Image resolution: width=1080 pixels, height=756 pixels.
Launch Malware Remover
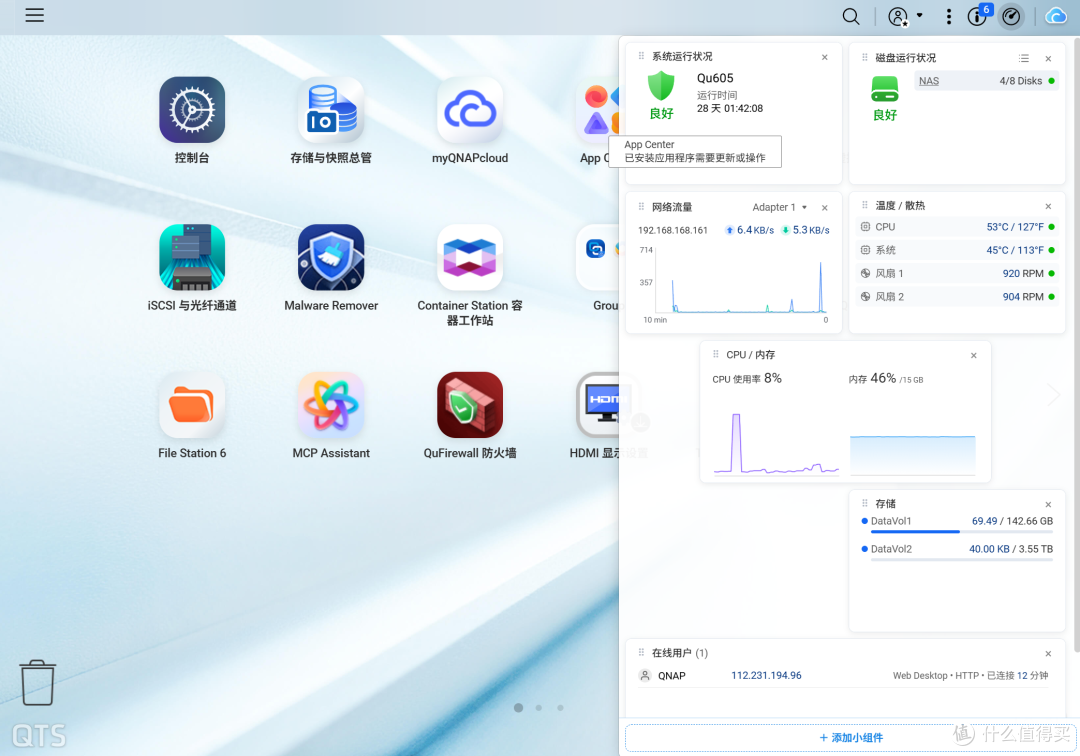click(x=331, y=257)
